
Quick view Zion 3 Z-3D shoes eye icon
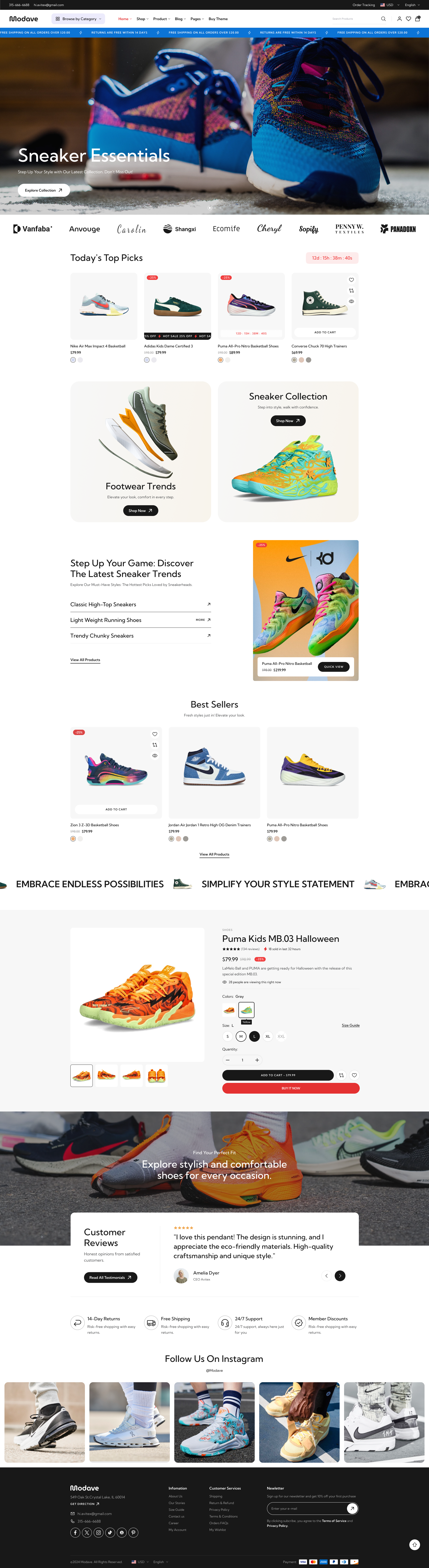click(155, 755)
